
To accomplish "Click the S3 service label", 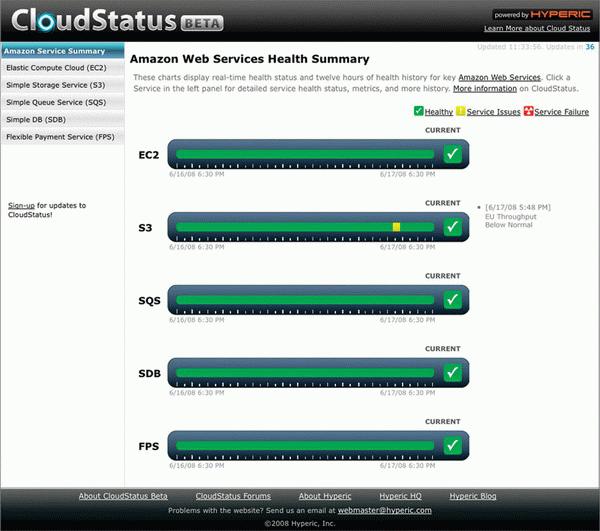I will point(145,228).
